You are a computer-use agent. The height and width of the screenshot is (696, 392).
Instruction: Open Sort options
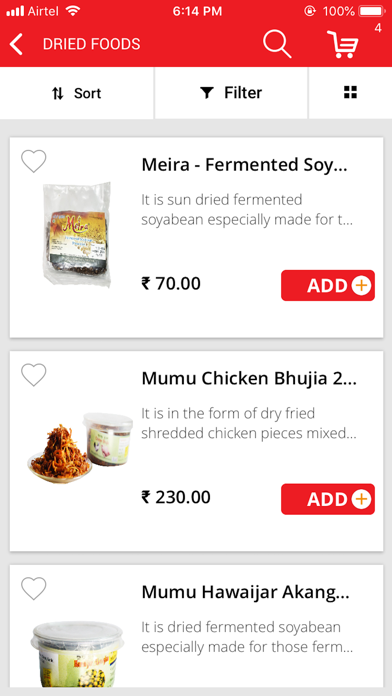tap(77, 93)
